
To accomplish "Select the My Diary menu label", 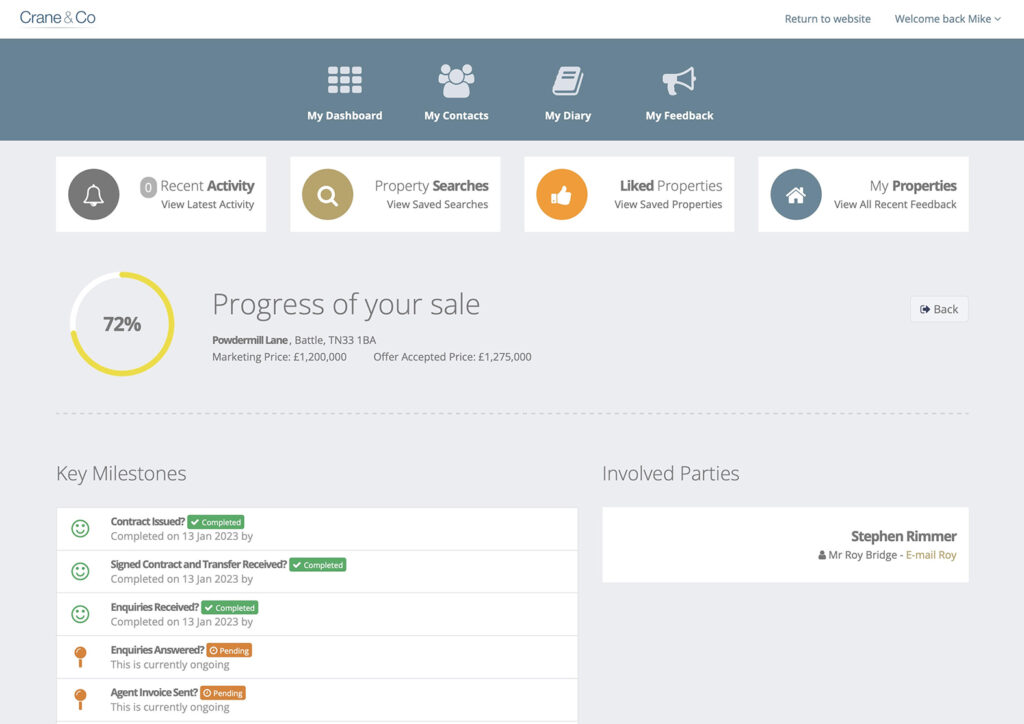I will 568,116.
